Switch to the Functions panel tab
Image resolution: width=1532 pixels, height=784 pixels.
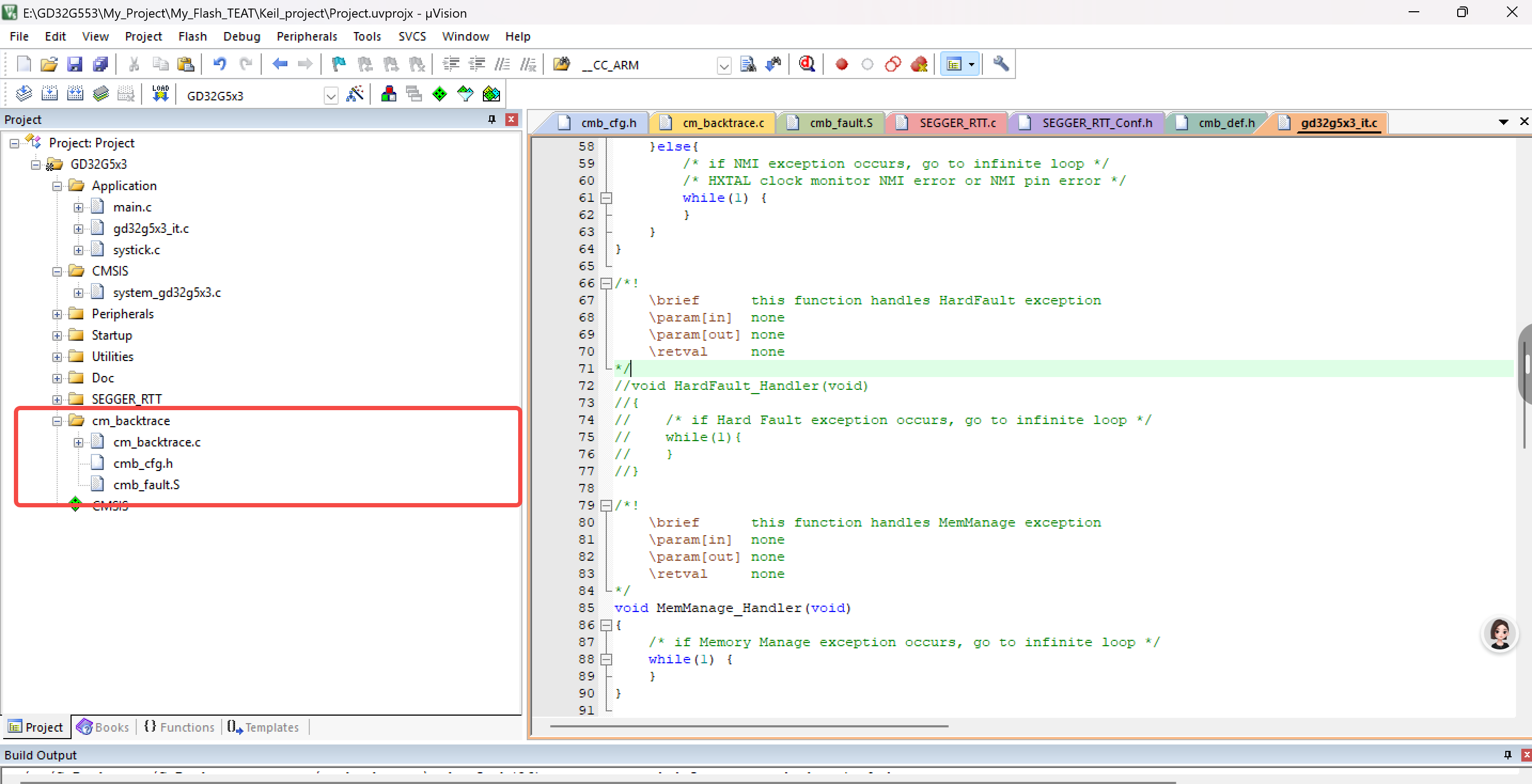179,727
